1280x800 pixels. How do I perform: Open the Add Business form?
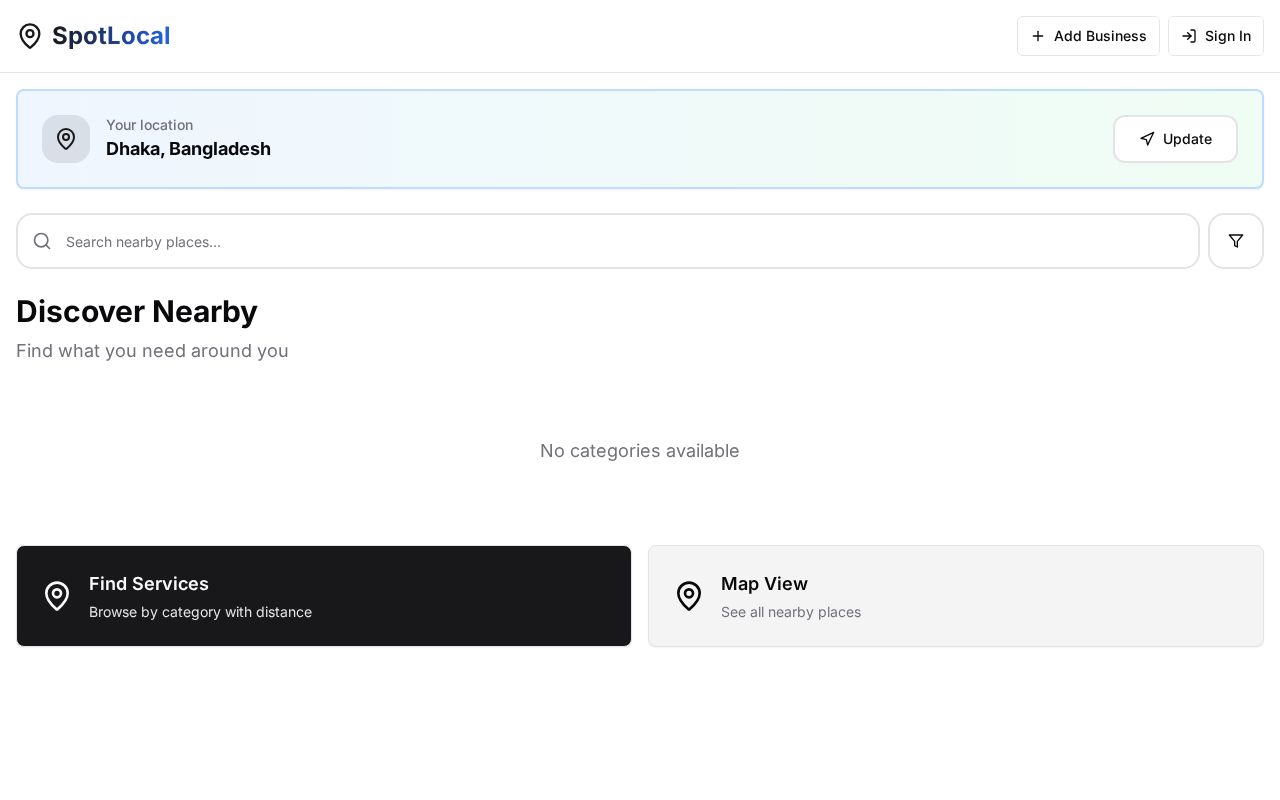click(1088, 36)
